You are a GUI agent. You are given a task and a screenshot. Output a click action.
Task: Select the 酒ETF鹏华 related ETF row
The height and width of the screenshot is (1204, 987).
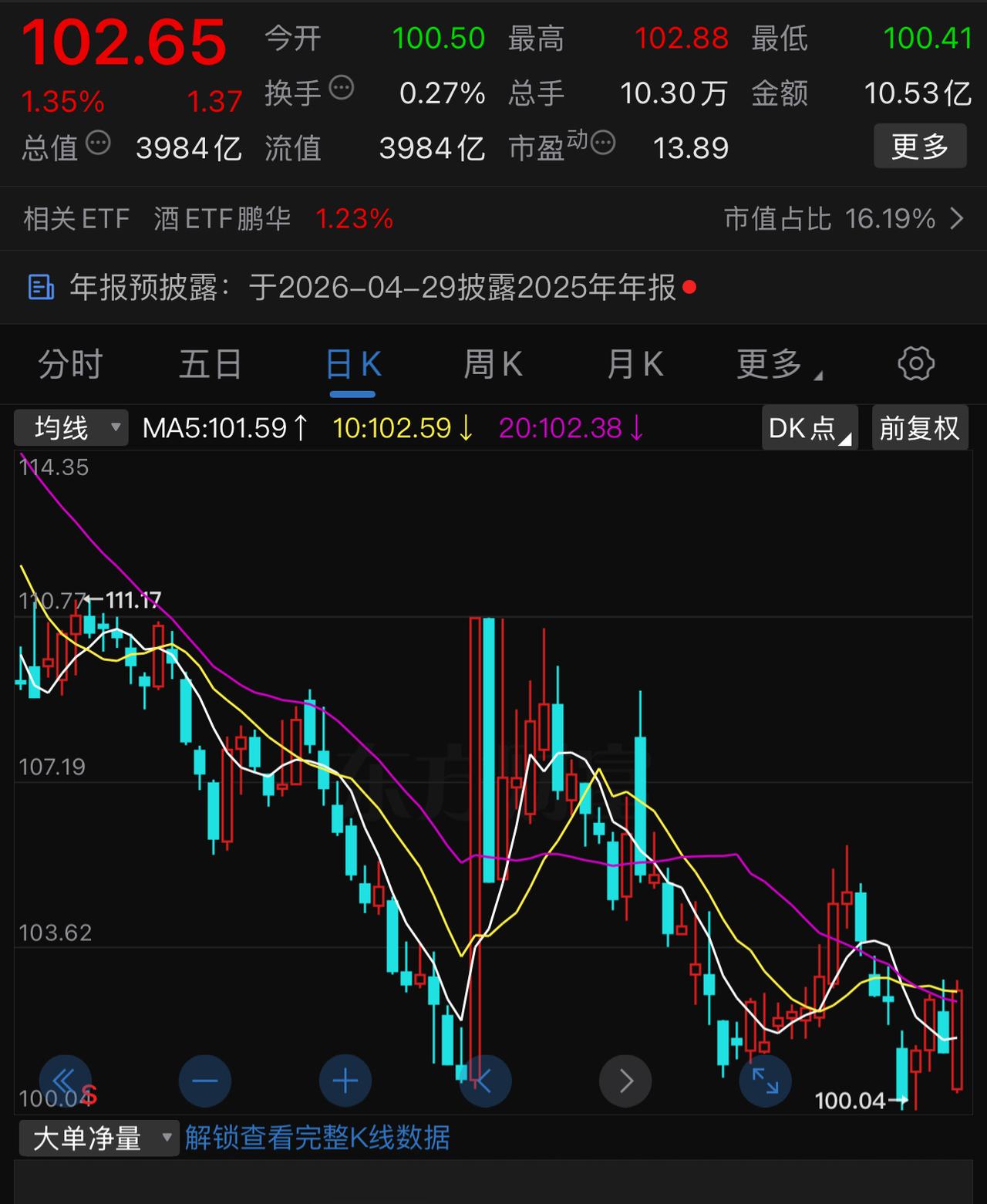tap(221, 219)
